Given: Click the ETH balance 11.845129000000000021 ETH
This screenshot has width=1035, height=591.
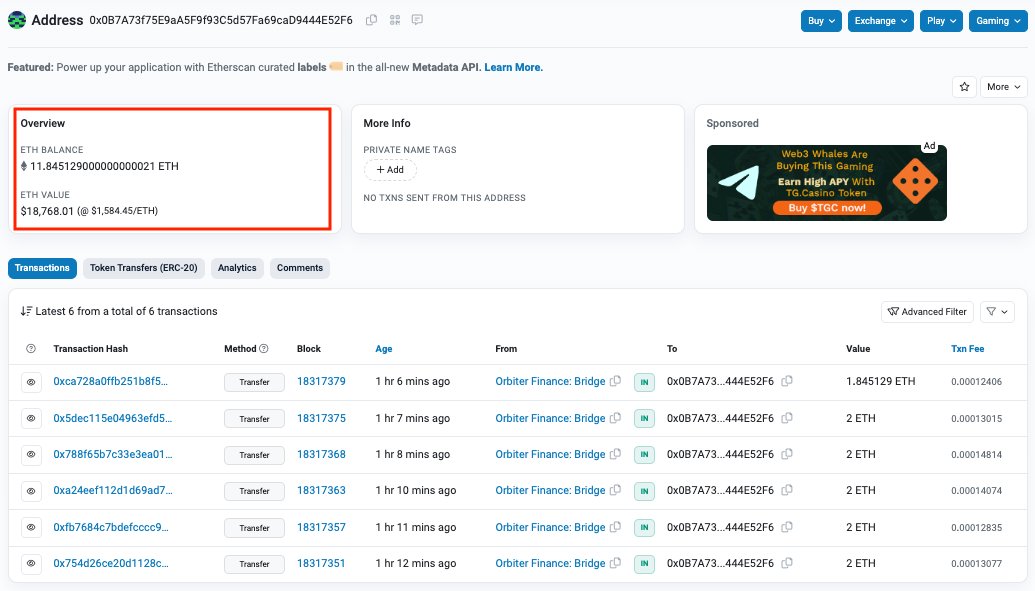Looking at the screenshot, I should (x=104, y=166).
